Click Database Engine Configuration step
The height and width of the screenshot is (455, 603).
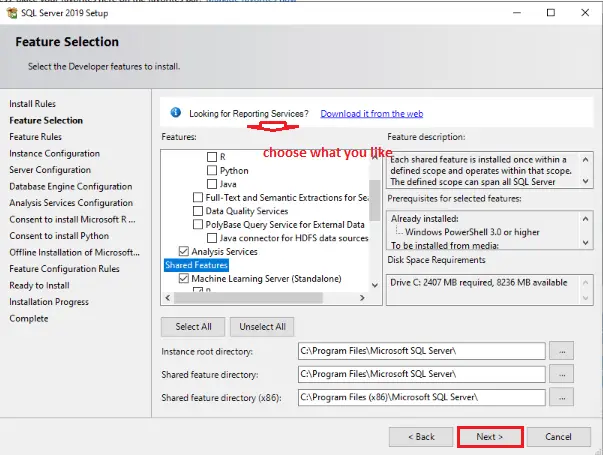(x=70, y=187)
